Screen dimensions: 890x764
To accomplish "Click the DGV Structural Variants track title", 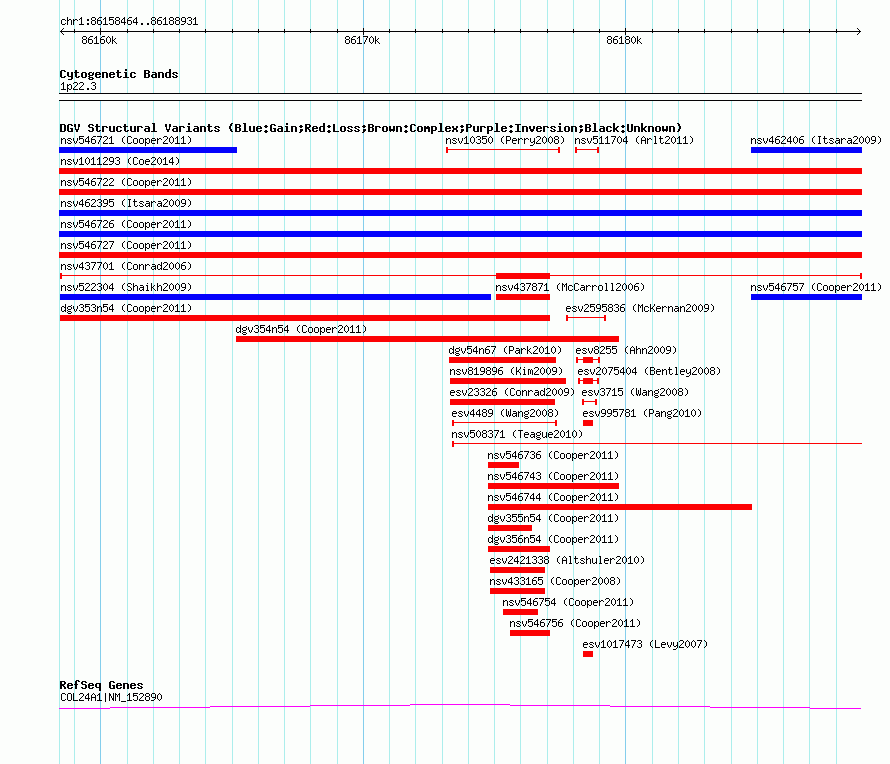I will point(371,128).
